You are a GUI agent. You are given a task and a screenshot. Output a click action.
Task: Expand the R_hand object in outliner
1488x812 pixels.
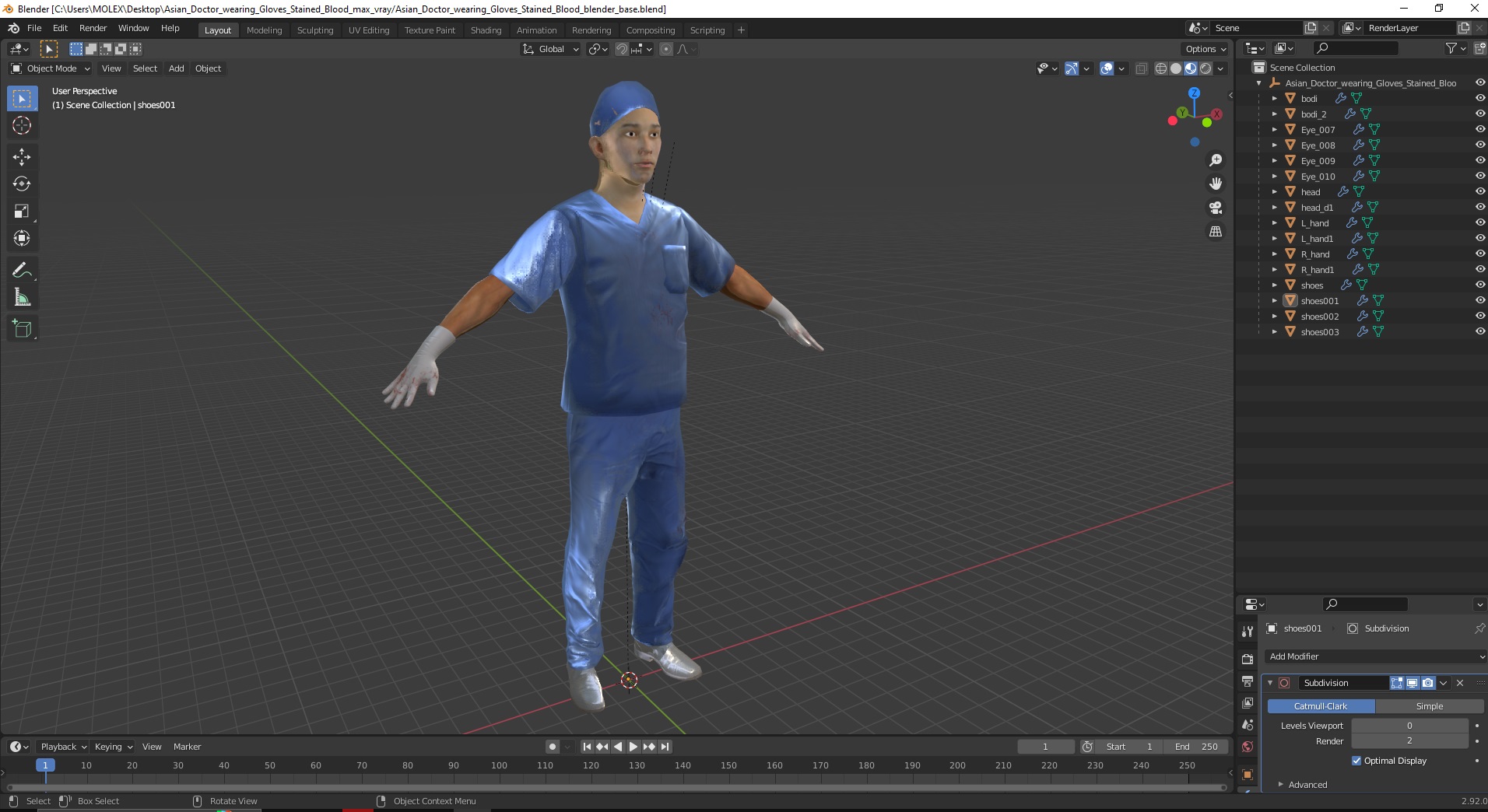click(1274, 254)
